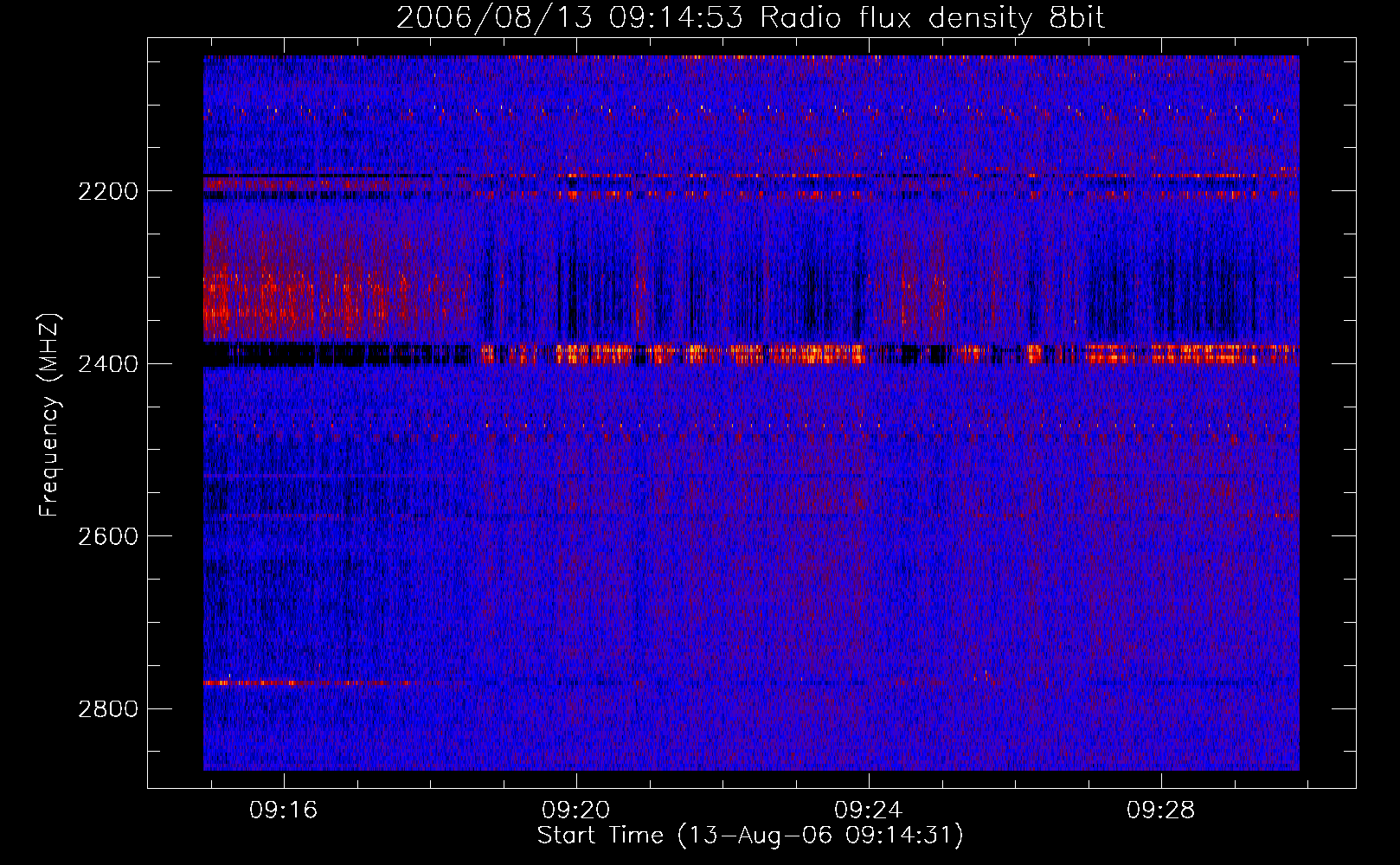Viewport: 1400px width, 865px height.
Task: Click the 2600 frequency tick label
Action: click(108, 536)
